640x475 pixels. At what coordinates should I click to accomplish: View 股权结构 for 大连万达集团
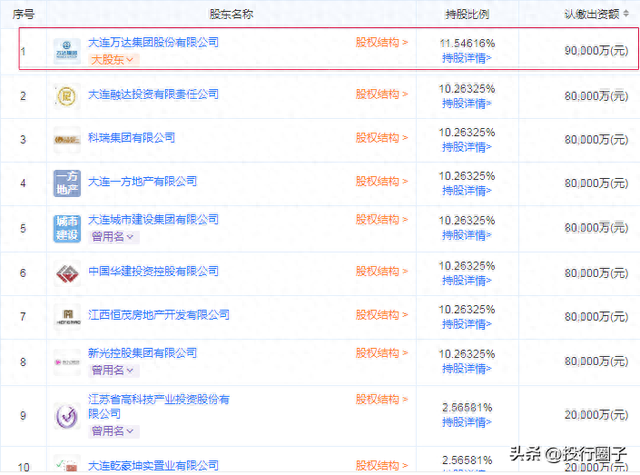382,42
